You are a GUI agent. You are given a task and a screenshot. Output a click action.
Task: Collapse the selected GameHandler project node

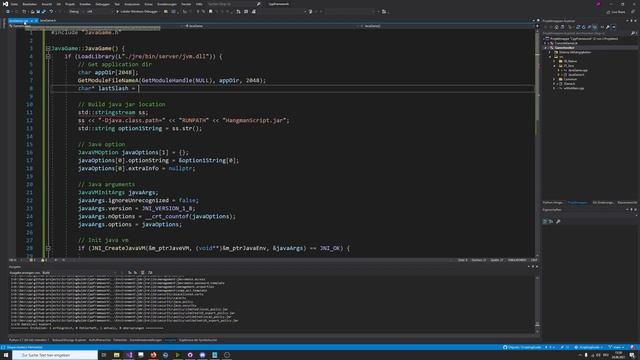coord(545,48)
